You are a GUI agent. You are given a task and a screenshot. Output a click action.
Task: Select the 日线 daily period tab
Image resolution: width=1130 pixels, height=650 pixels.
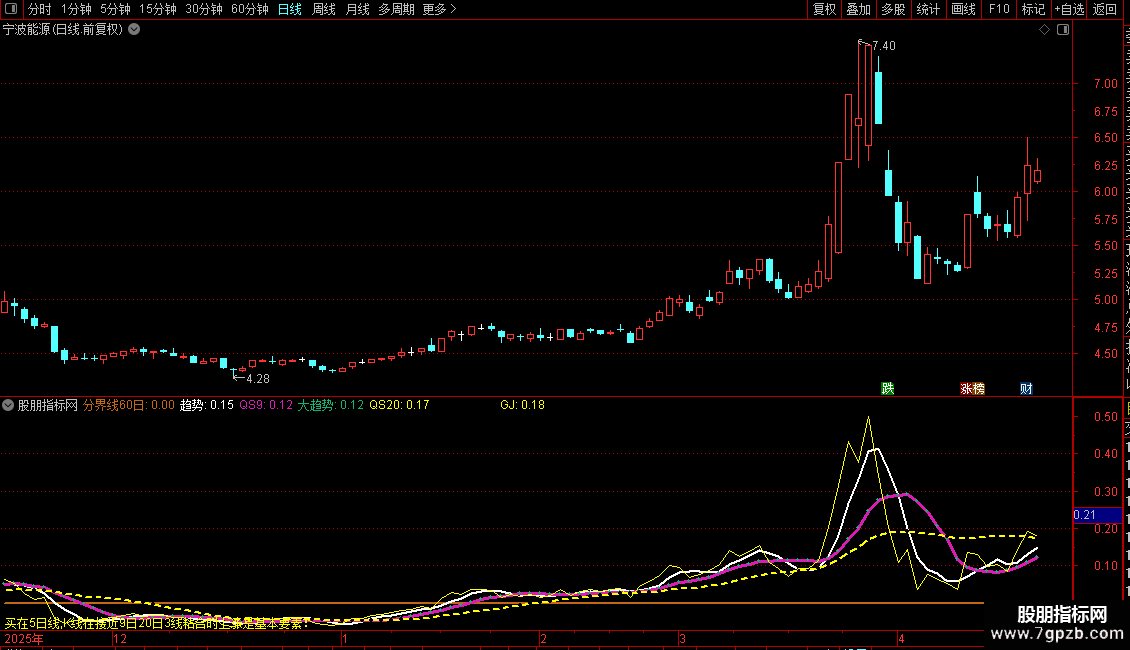290,9
